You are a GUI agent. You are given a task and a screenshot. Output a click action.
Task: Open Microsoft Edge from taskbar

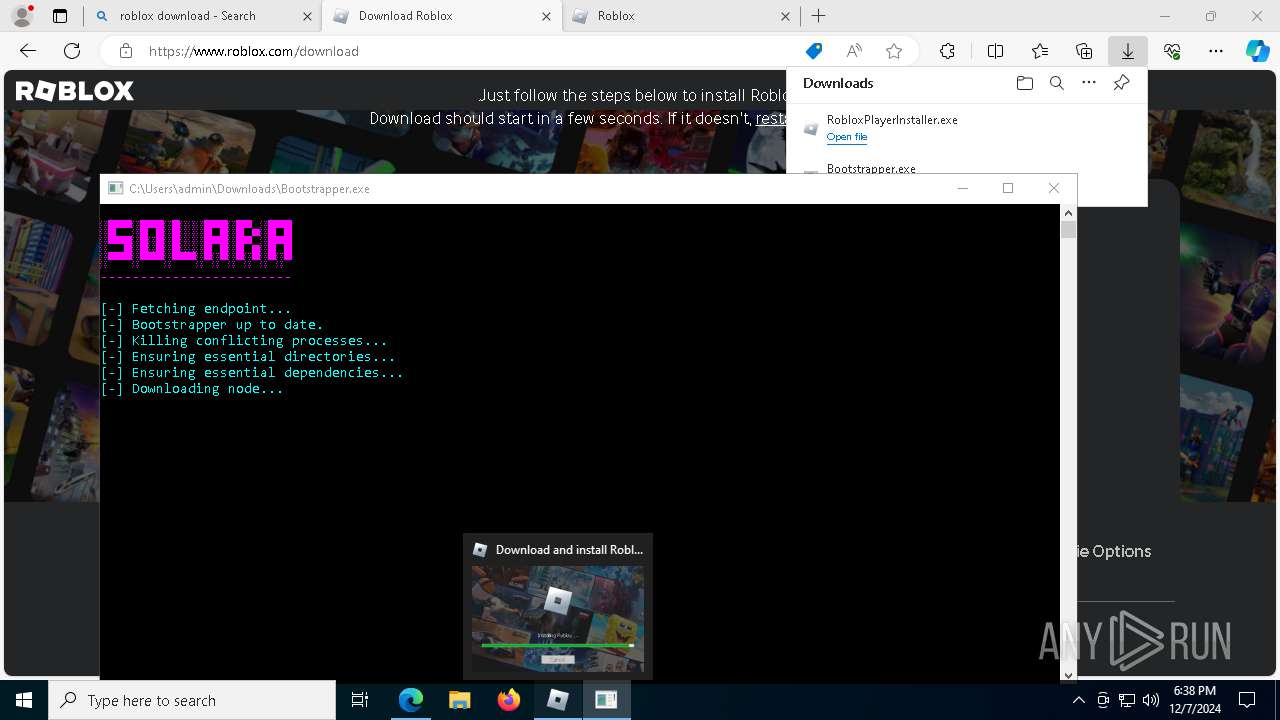[411, 700]
